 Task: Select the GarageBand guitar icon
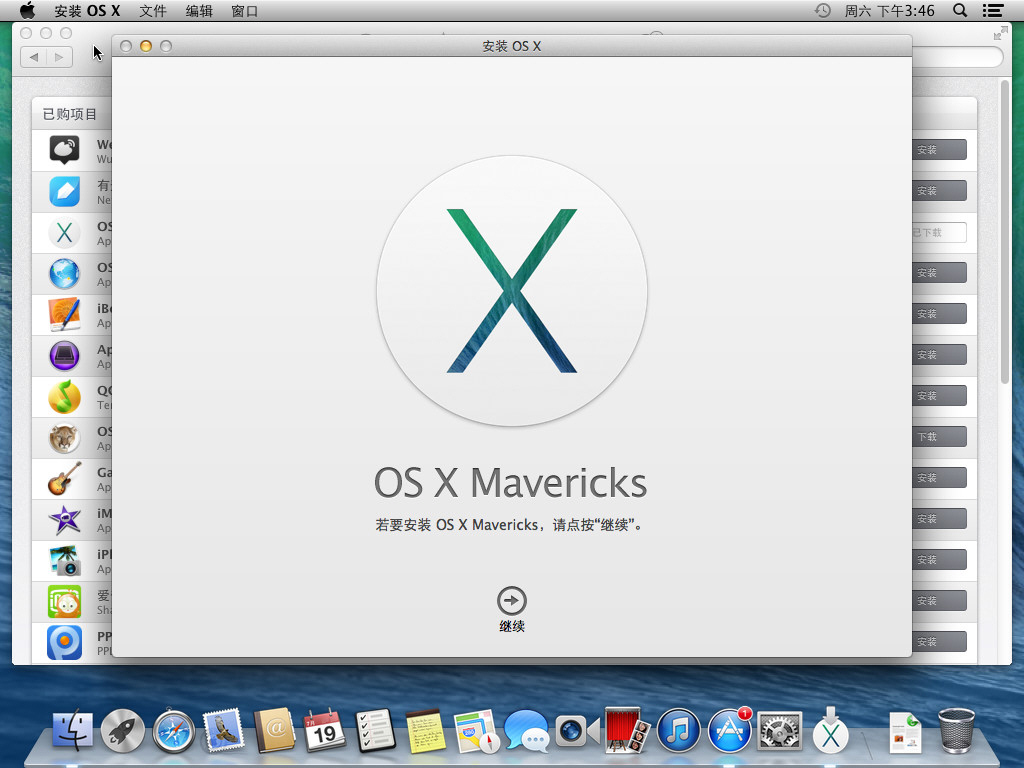[64, 479]
